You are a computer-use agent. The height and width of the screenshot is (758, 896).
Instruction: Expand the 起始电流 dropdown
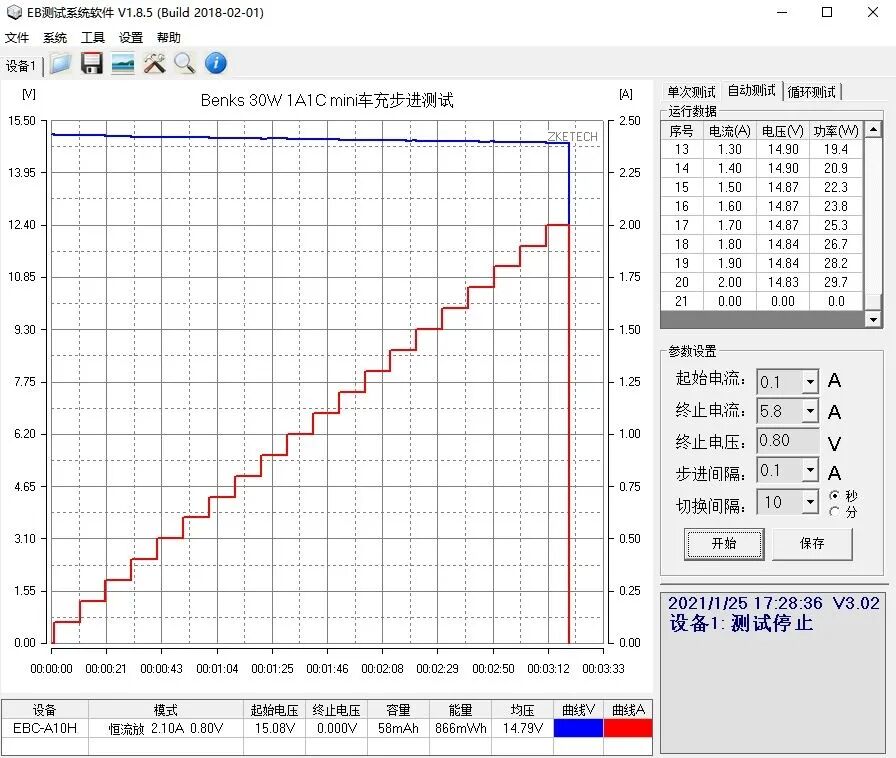click(x=810, y=382)
